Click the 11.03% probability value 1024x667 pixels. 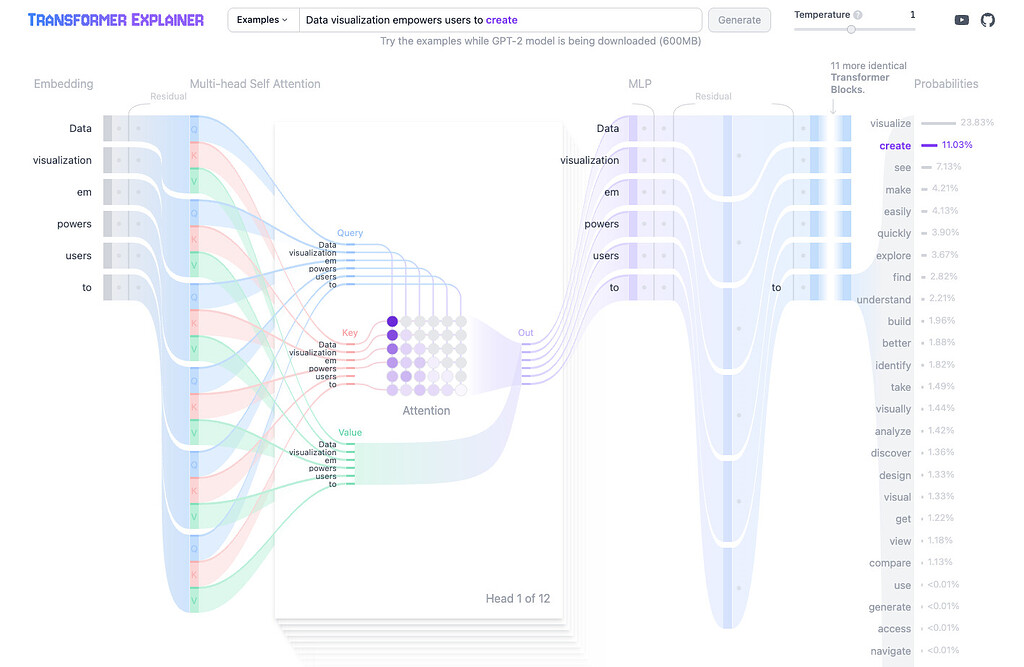click(x=957, y=144)
